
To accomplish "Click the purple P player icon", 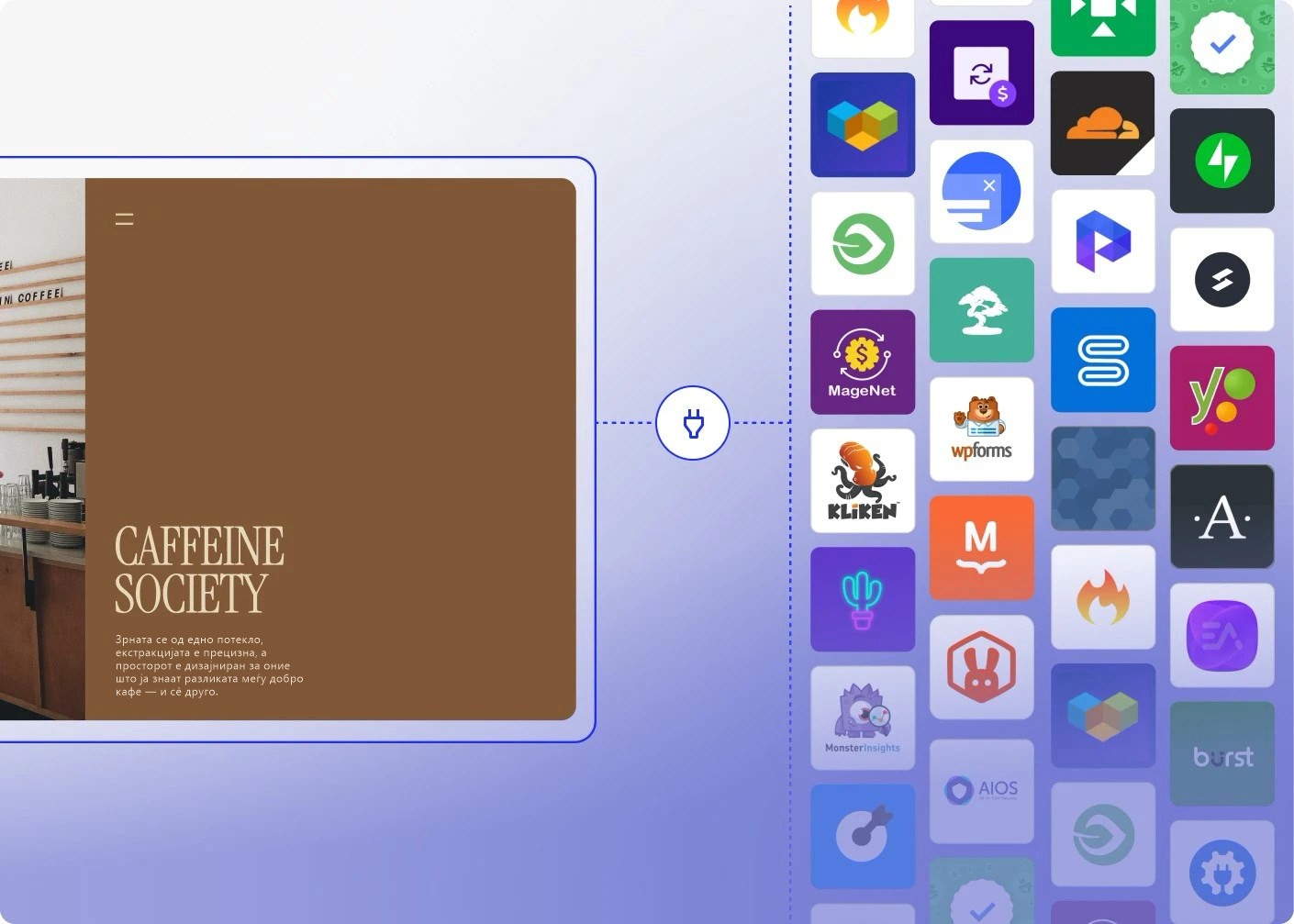I will coord(1102,241).
